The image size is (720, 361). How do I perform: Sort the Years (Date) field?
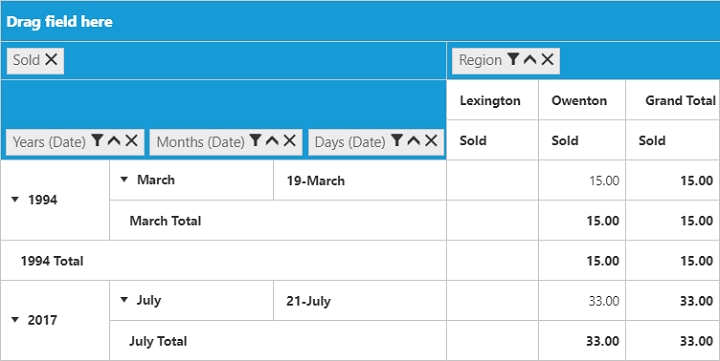[x=114, y=141]
